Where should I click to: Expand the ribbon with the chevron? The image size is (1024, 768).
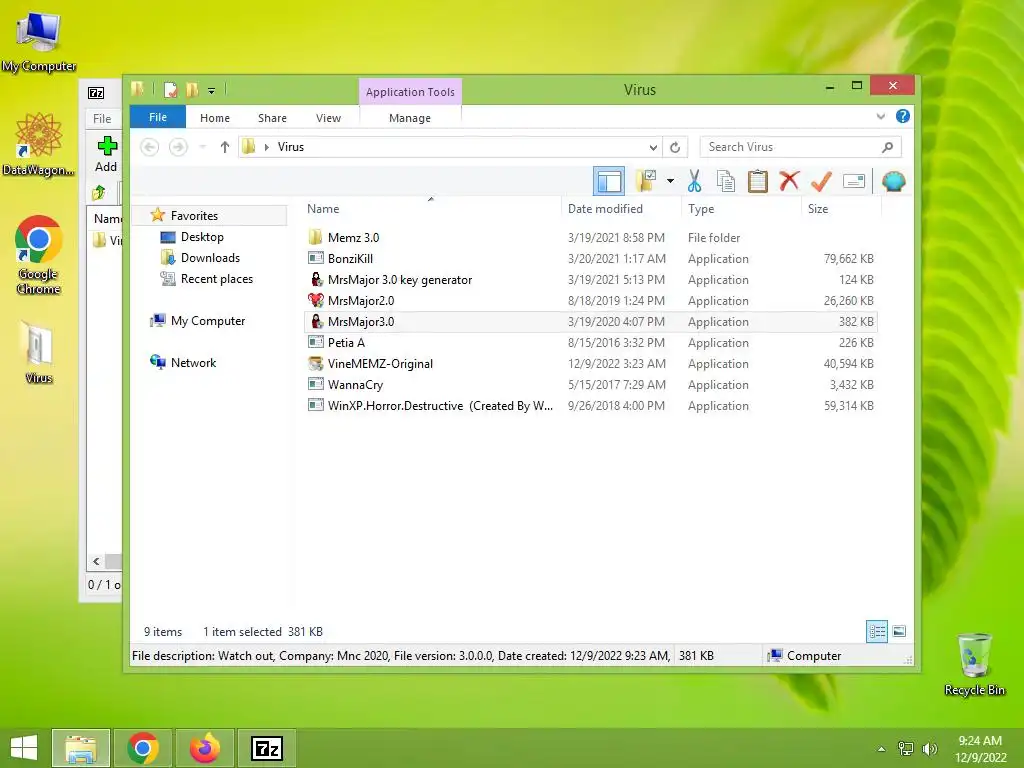[x=880, y=116]
